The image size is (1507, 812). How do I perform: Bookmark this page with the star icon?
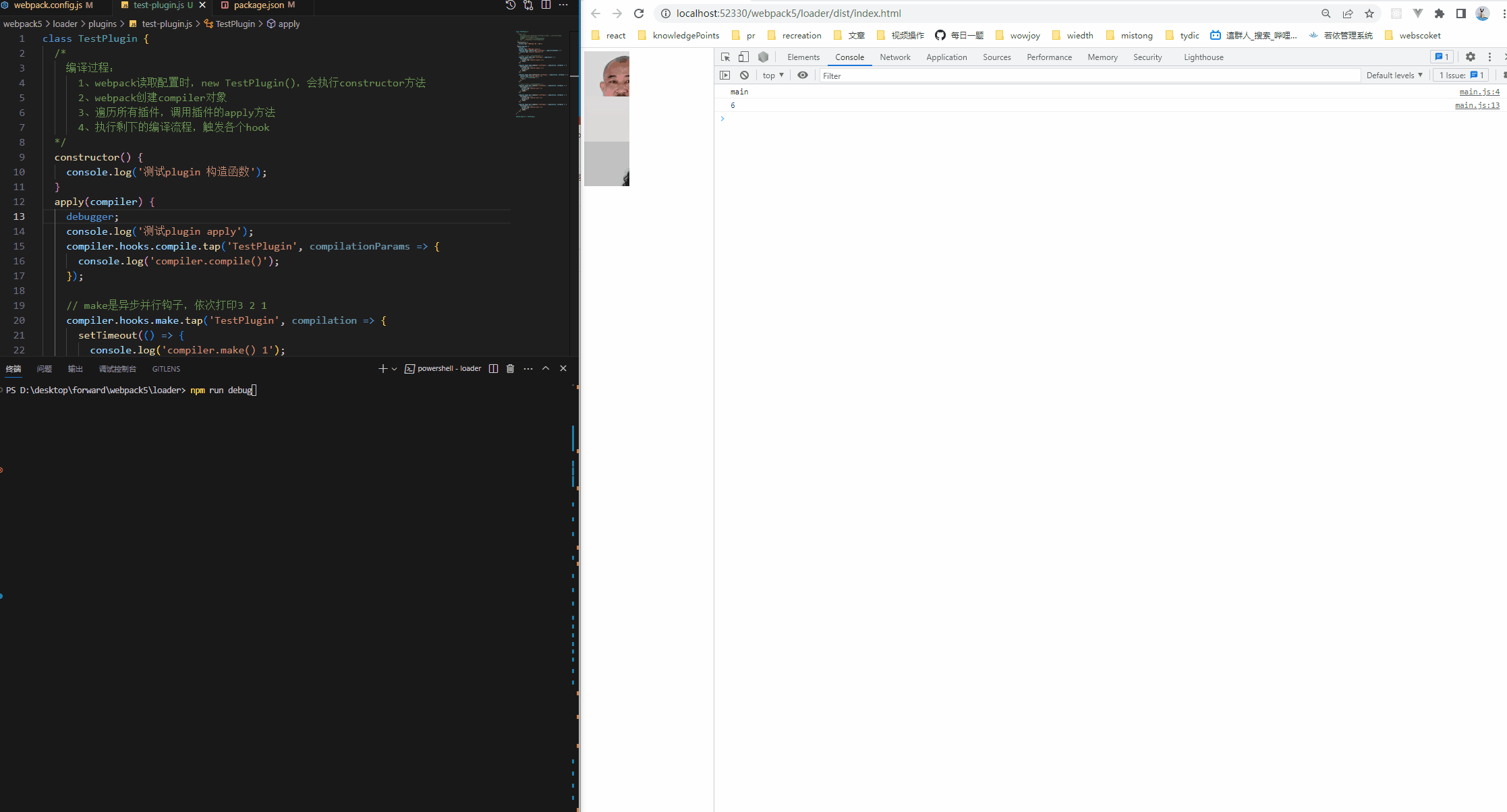[x=1369, y=13]
